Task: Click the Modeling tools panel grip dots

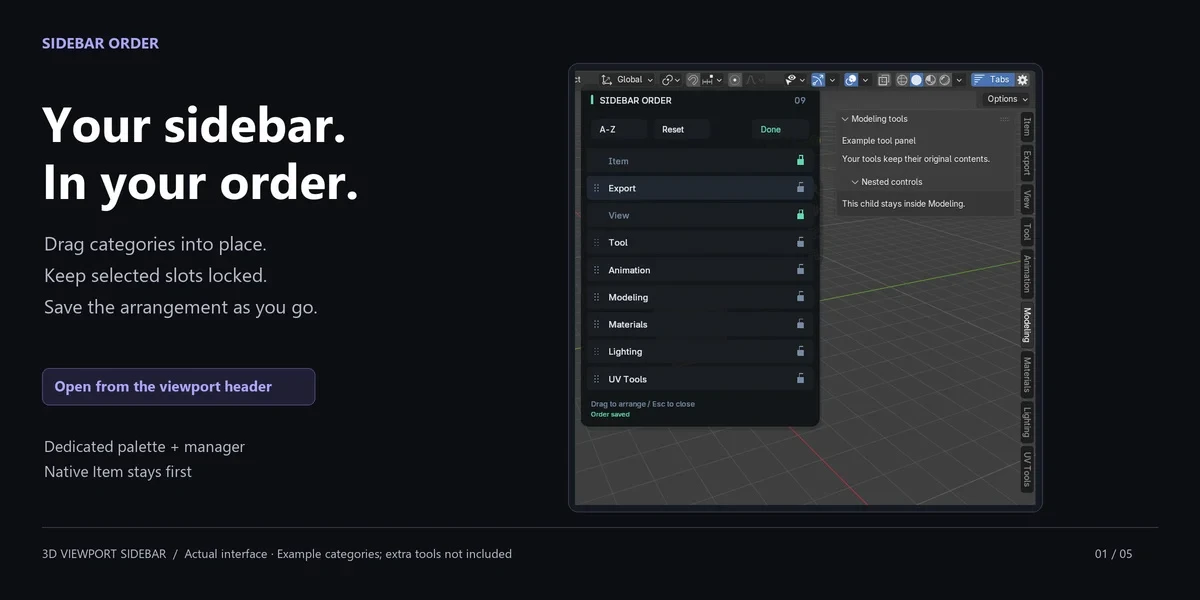Action: click(x=1004, y=119)
